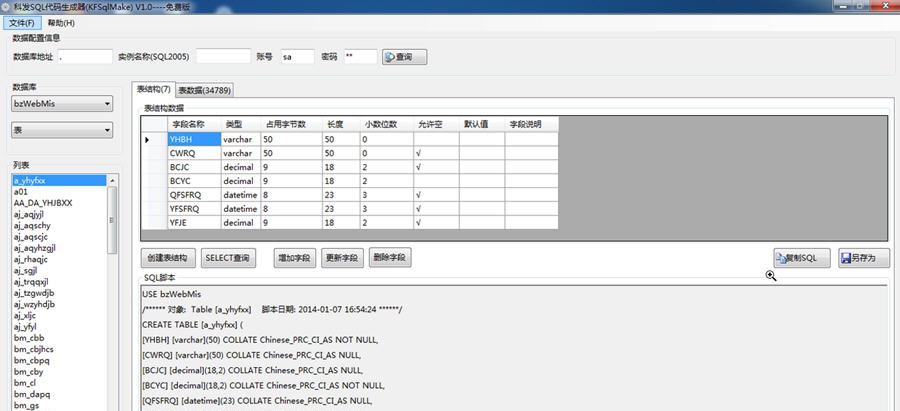The image size is (900, 411).
Task: Select the CWRQ field name cell
Action: (194, 153)
